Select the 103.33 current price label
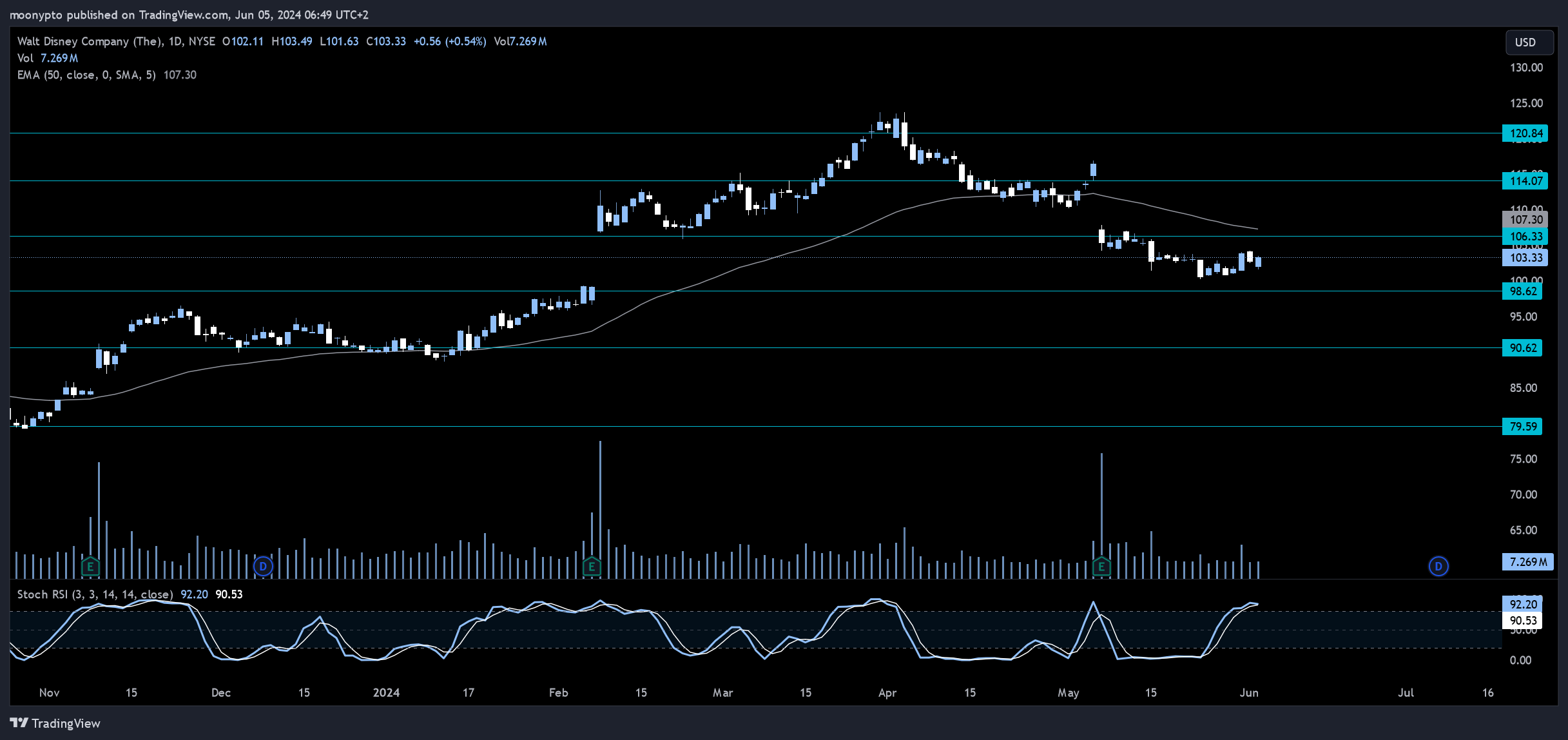 pos(1525,258)
